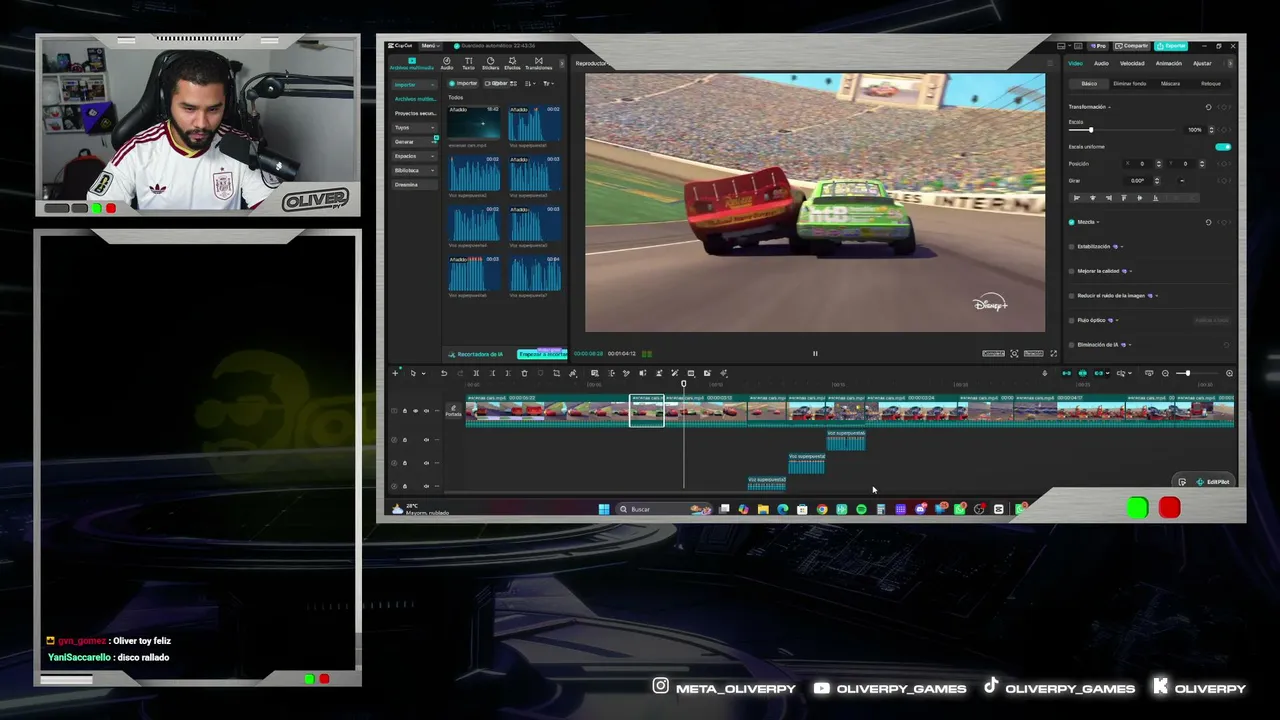Select the Voz superpuesta7 audio thumbnail

pyautogui.click(x=536, y=275)
